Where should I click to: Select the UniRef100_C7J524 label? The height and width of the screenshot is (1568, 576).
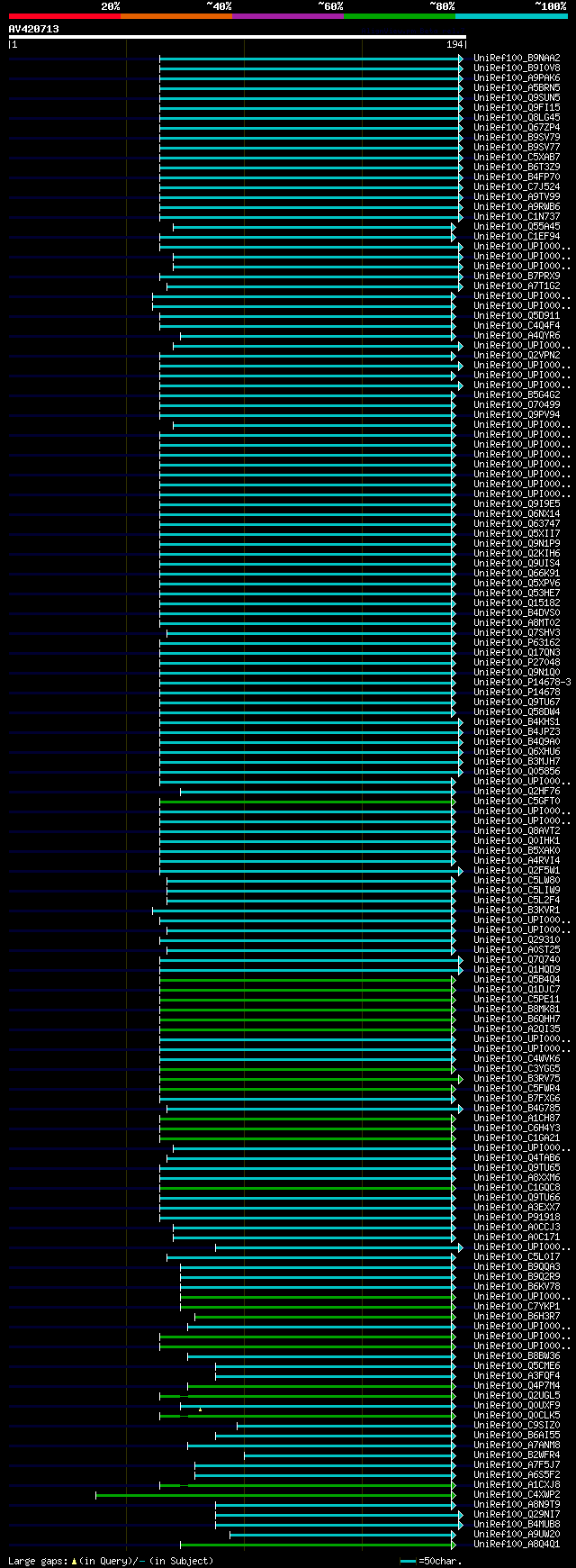pos(517,186)
